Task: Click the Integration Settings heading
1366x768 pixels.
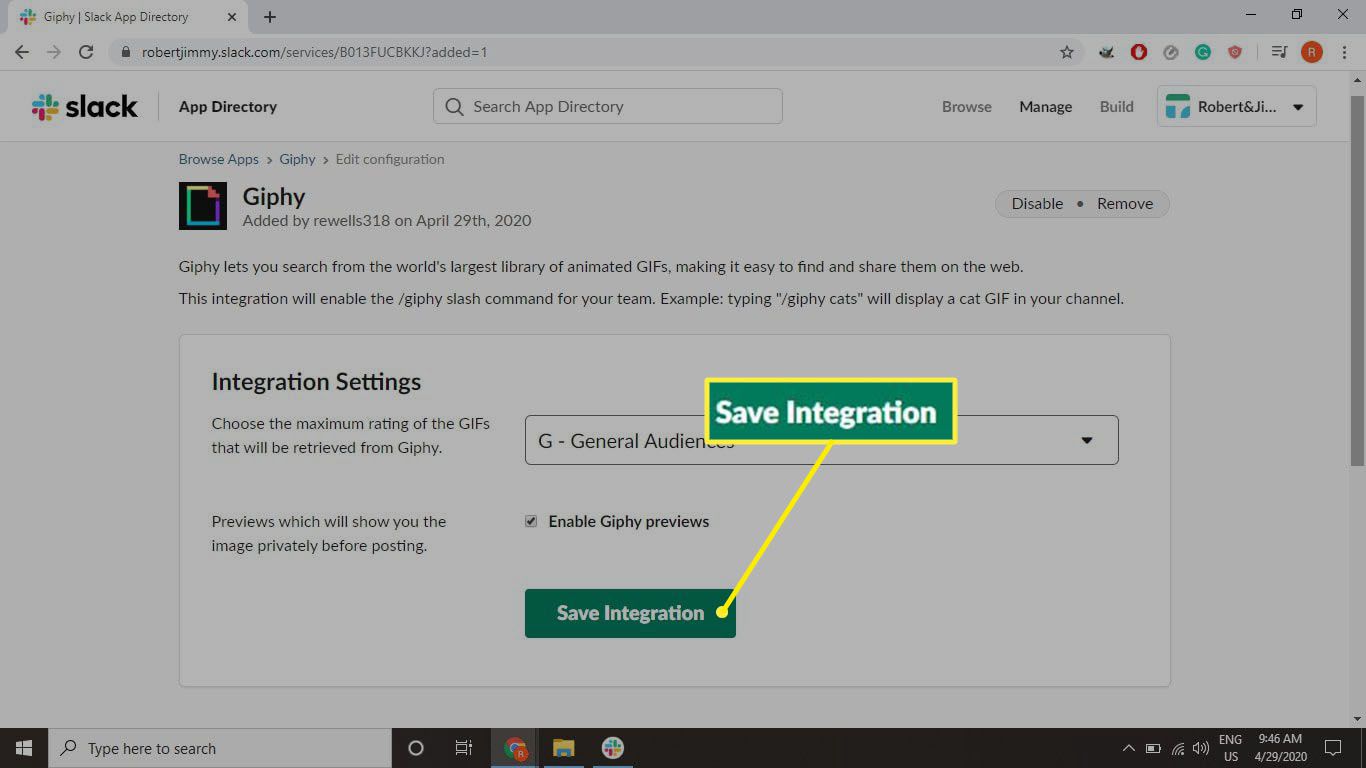Action: point(316,382)
